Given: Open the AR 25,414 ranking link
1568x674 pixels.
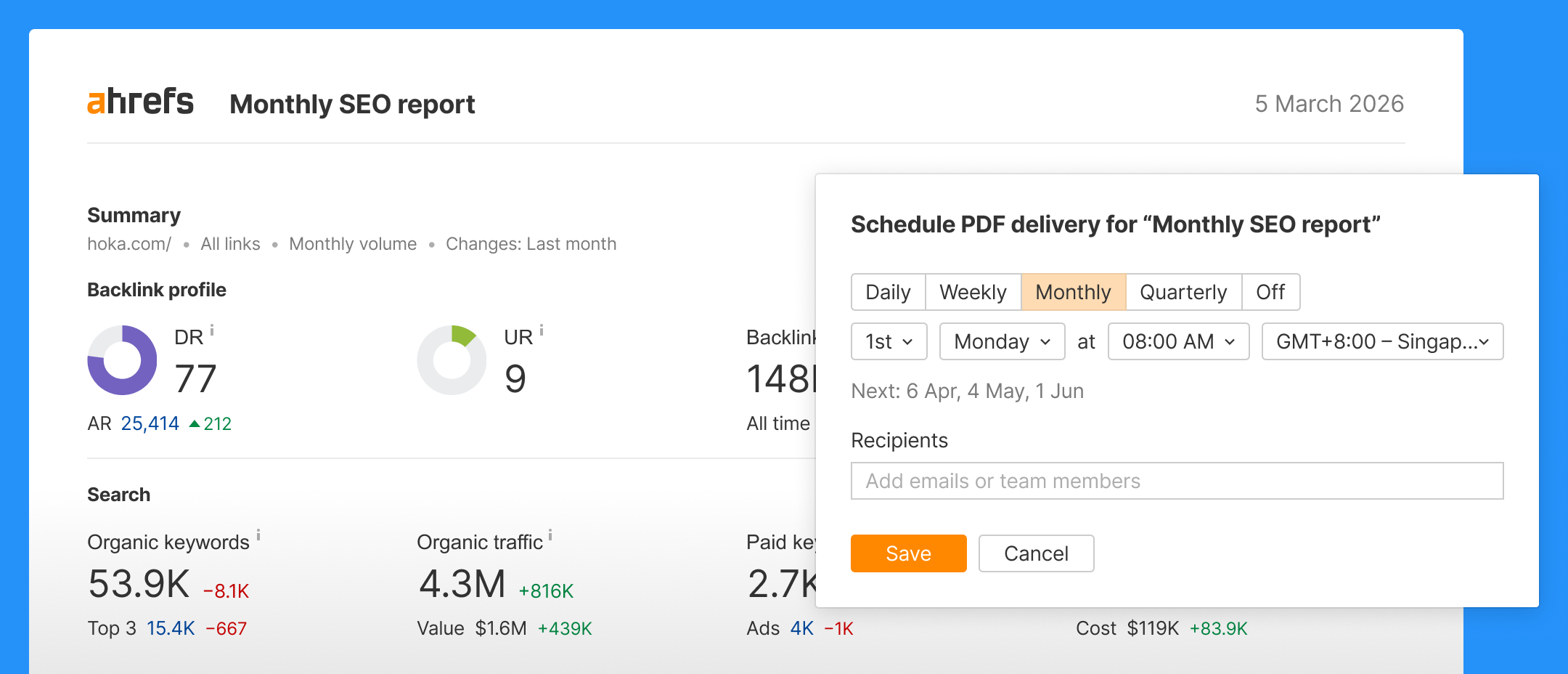Looking at the screenshot, I should pos(150,423).
